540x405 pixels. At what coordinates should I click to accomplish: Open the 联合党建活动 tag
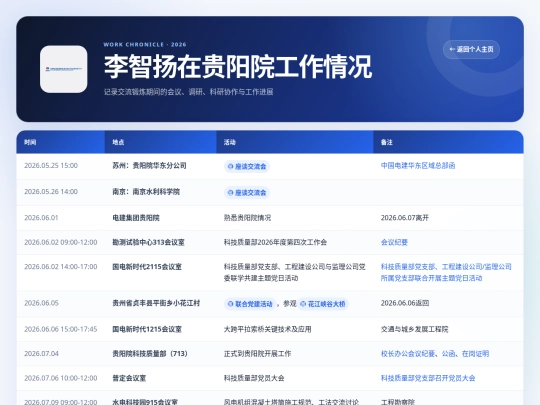(250, 304)
